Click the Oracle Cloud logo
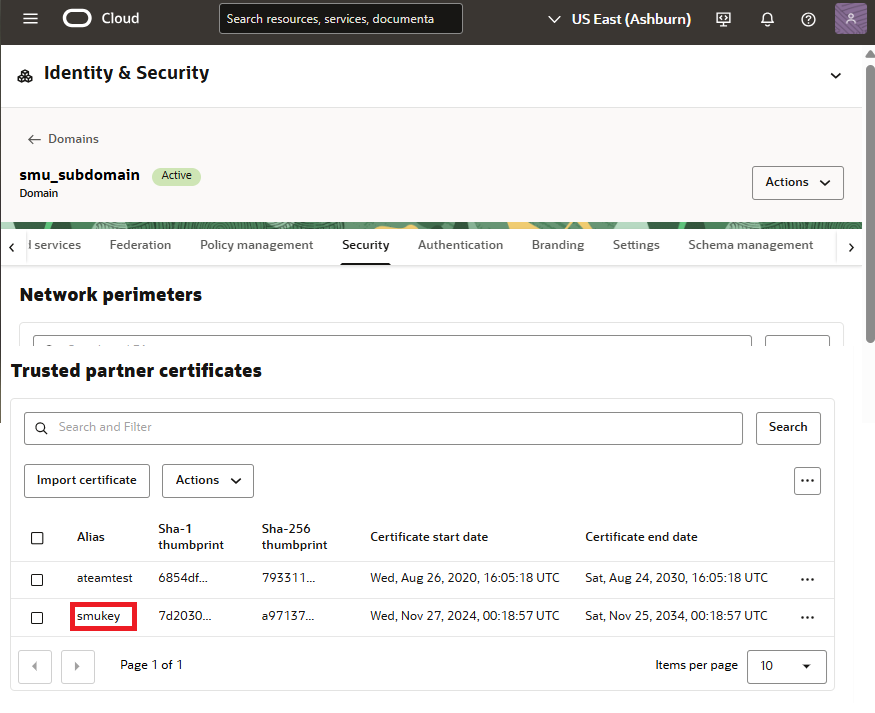 pyautogui.click(x=100, y=18)
